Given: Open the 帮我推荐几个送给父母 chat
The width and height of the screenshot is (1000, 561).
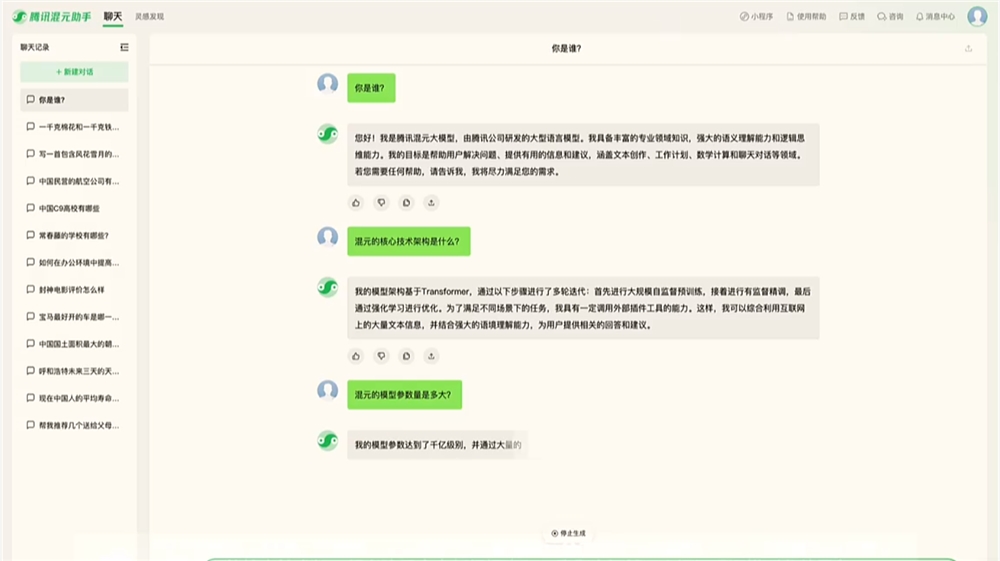Looking at the screenshot, I should (74, 425).
